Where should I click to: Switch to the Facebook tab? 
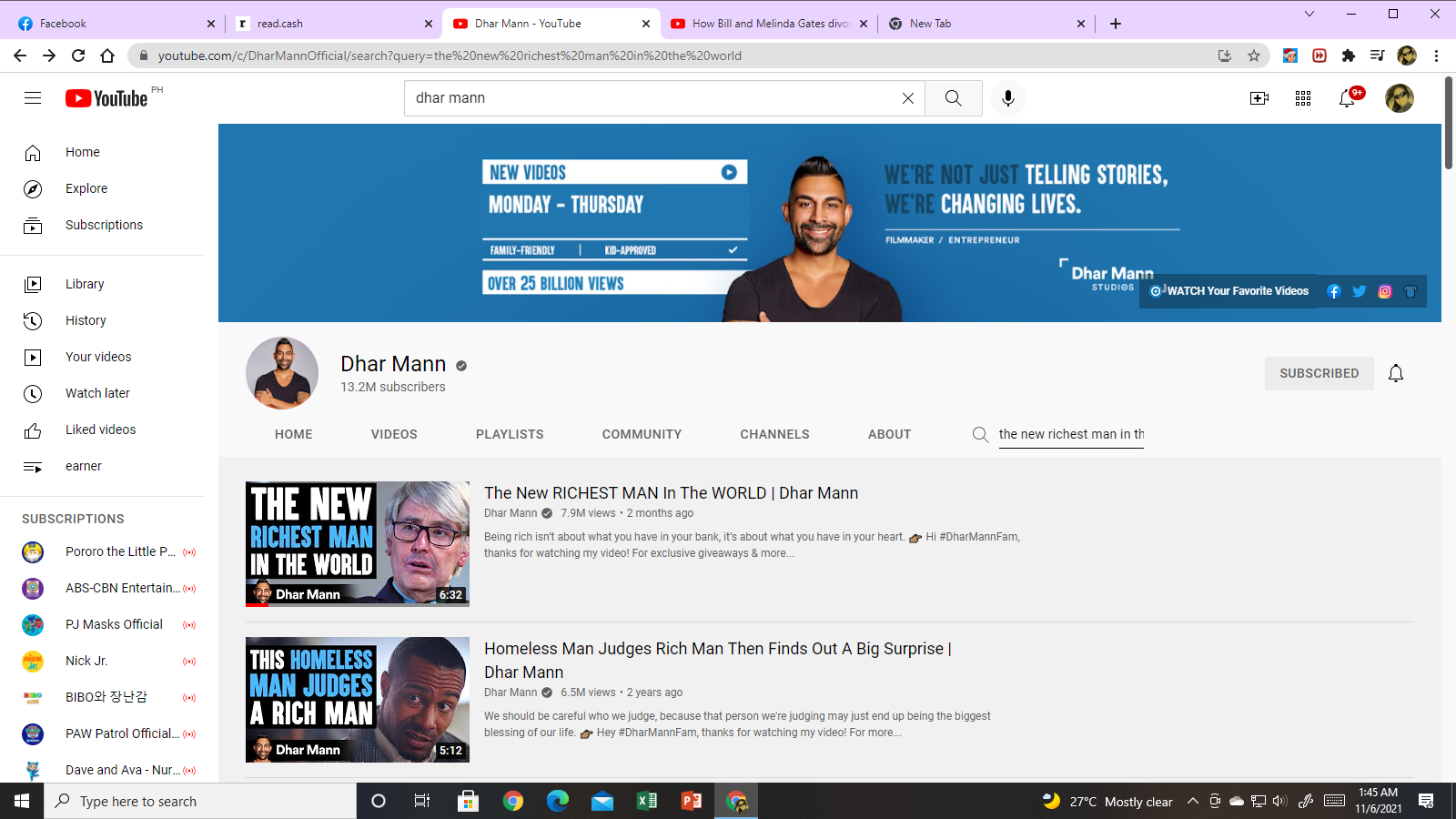pos(116,24)
